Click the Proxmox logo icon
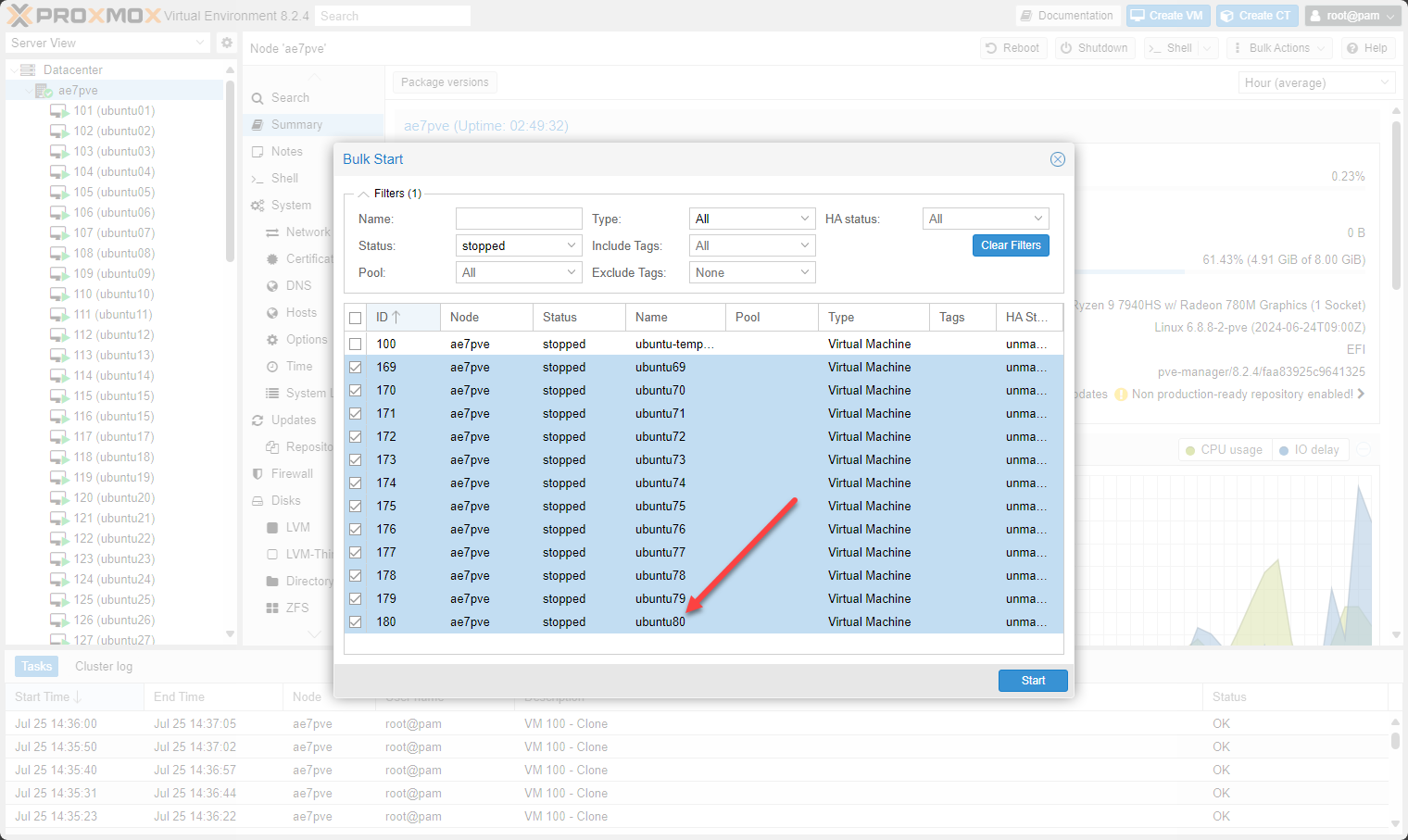Viewport: 1408px width, 840px height. (19, 16)
